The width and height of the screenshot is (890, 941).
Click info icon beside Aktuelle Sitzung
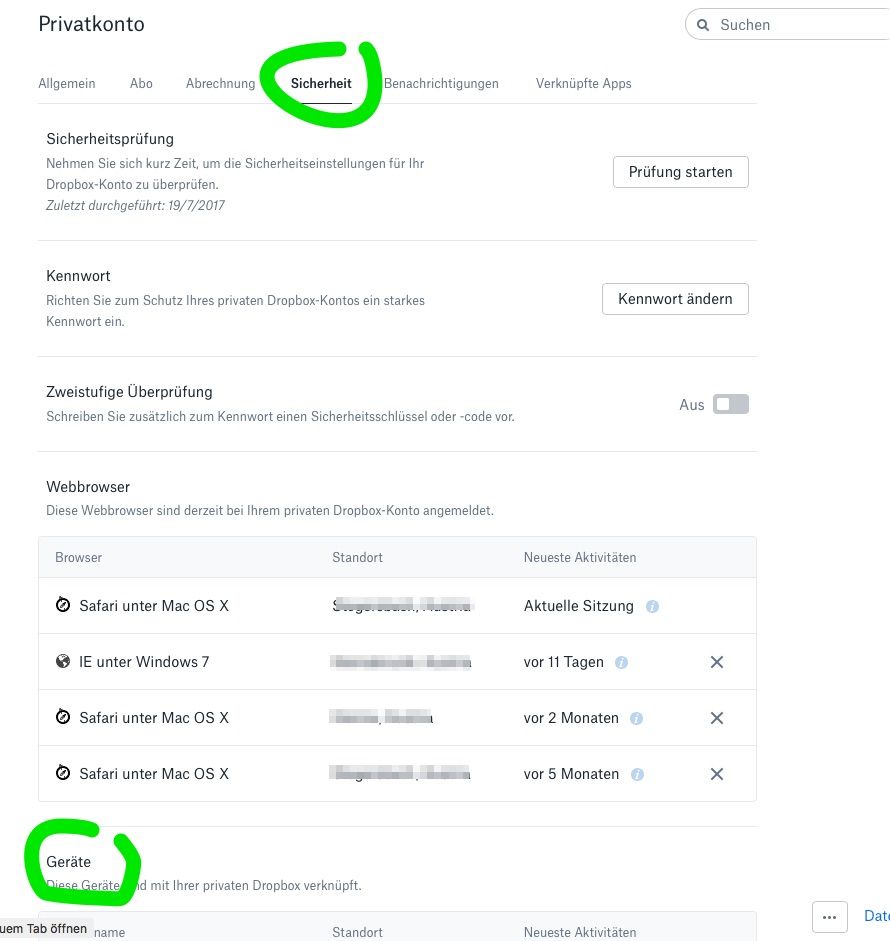pos(652,606)
